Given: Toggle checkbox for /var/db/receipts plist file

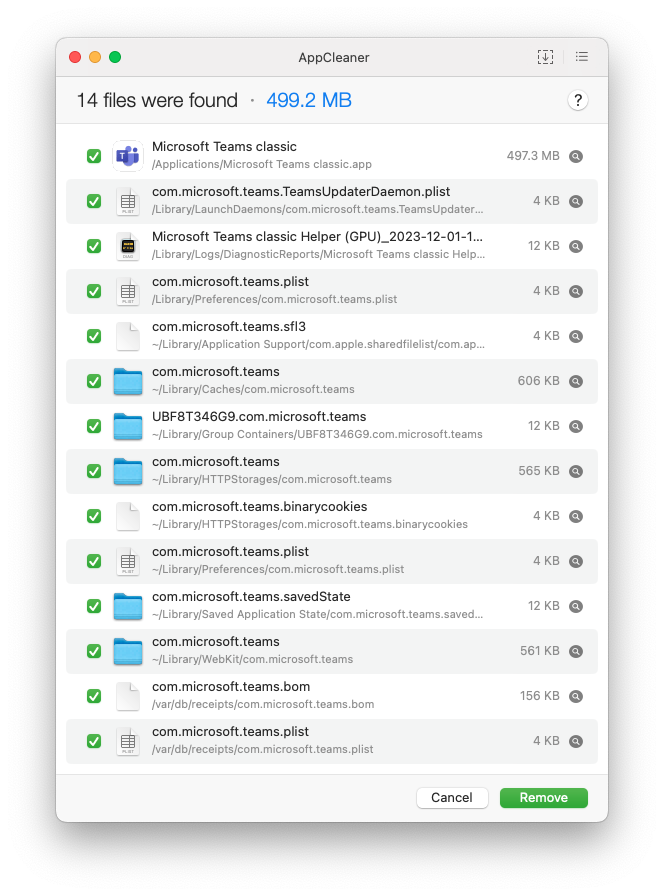Looking at the screenshot, I should tap(94, 741).
